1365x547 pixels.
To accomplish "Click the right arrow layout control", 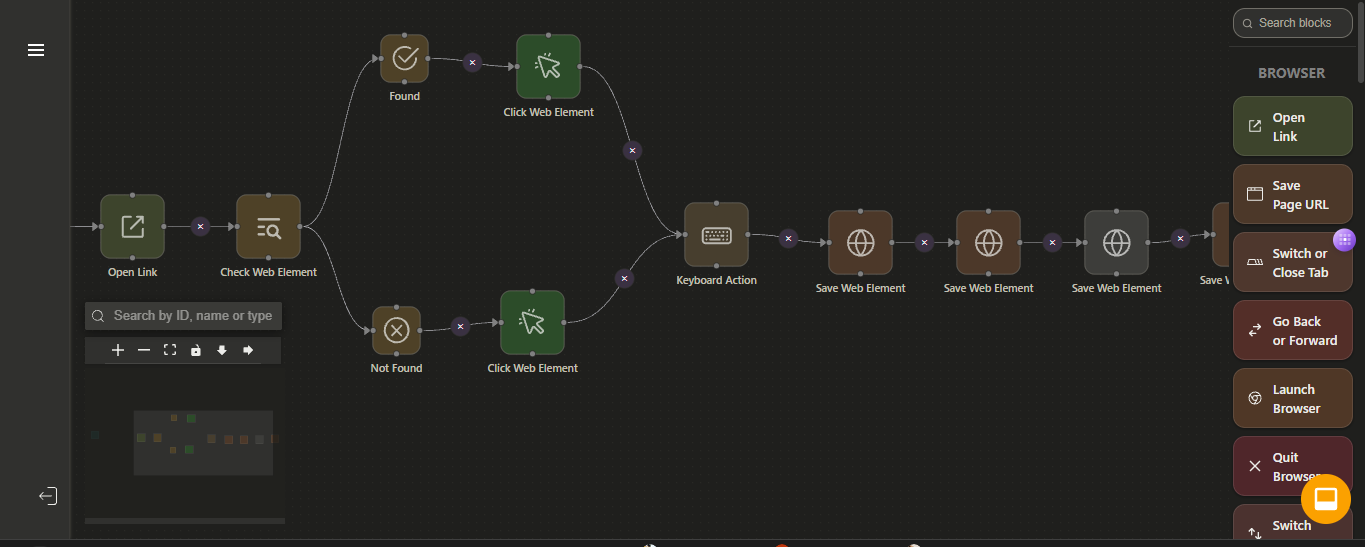I will tap(248, 350).
